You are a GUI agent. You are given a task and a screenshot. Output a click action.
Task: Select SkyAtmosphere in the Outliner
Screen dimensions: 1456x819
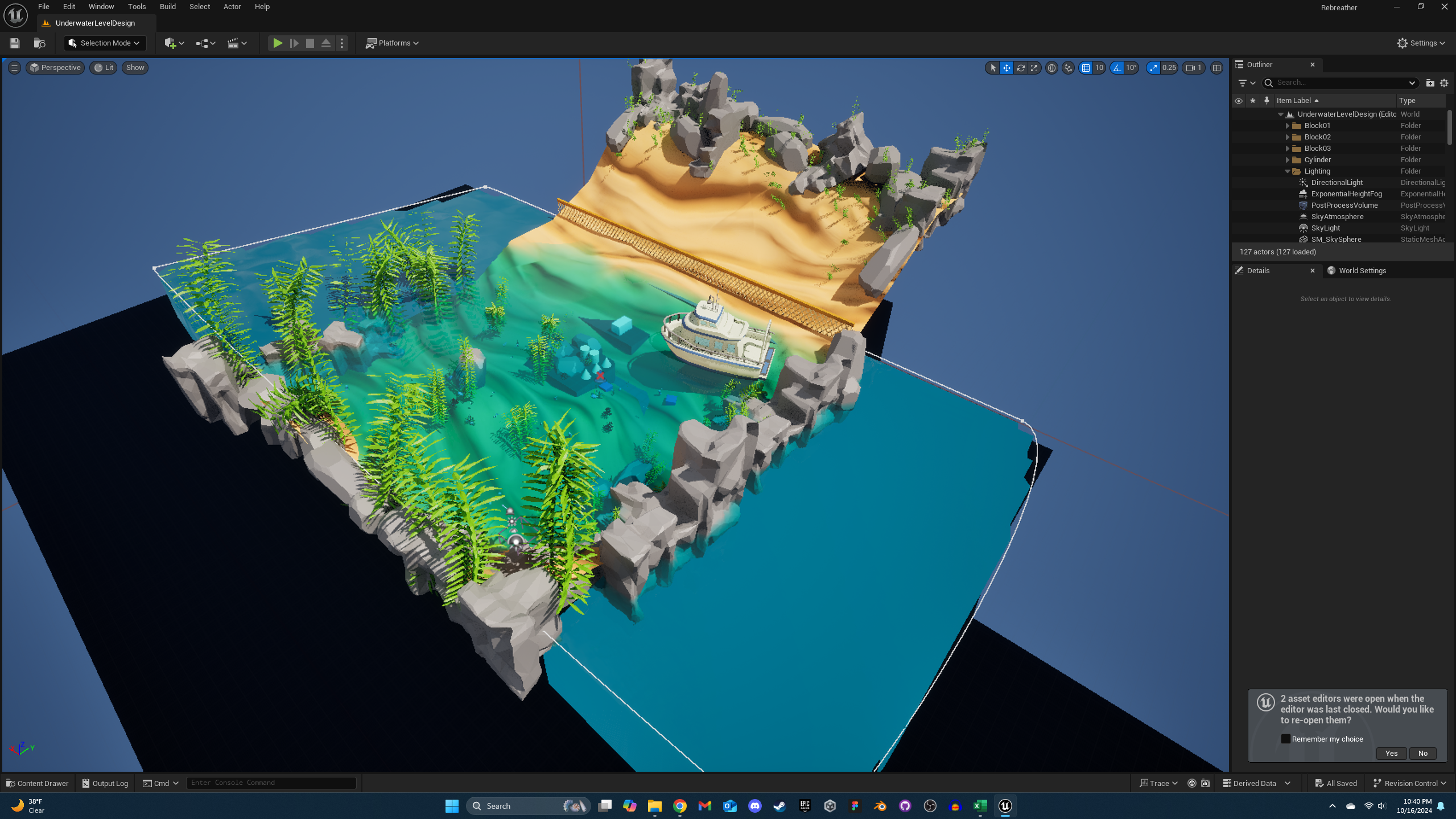[1337, 217]
